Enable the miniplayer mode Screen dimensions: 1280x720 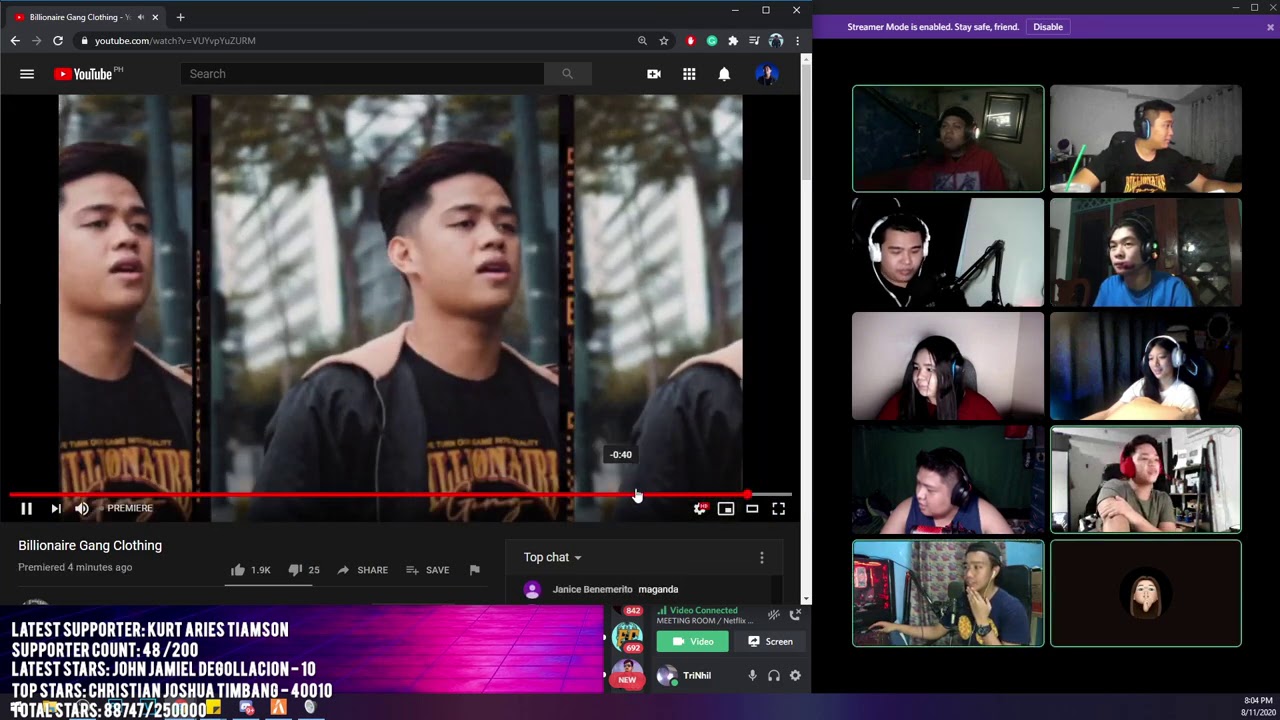[x=726, y=508]
